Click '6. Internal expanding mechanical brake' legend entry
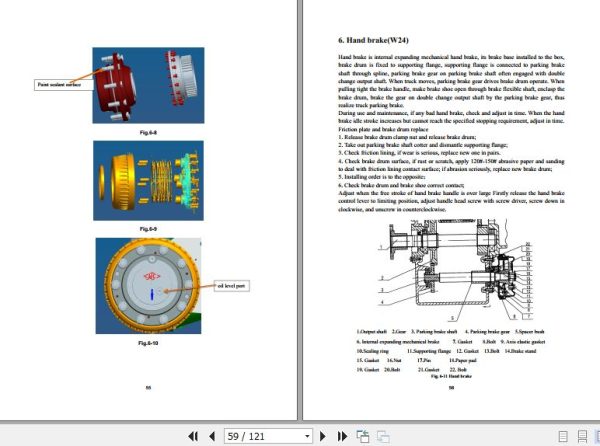Screen dimensions: 600x446 click(398, 342)
